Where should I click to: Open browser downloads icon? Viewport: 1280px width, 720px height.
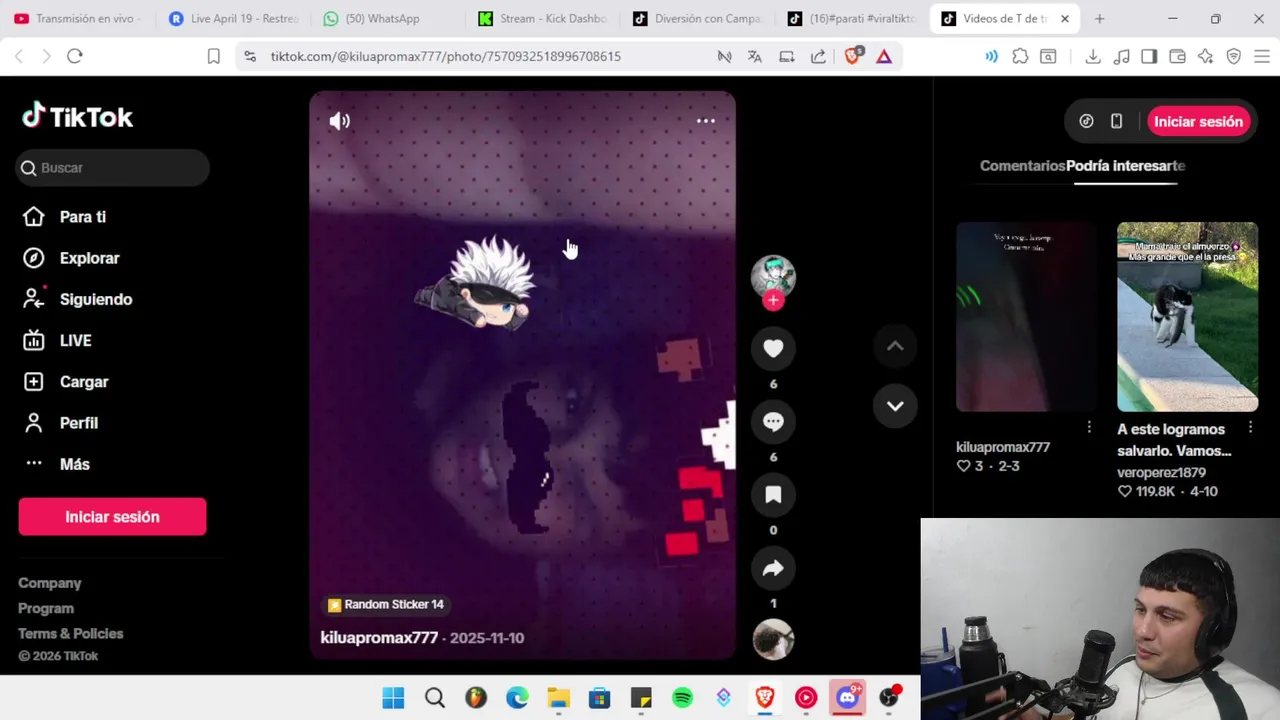click(x=1093, y=57)
